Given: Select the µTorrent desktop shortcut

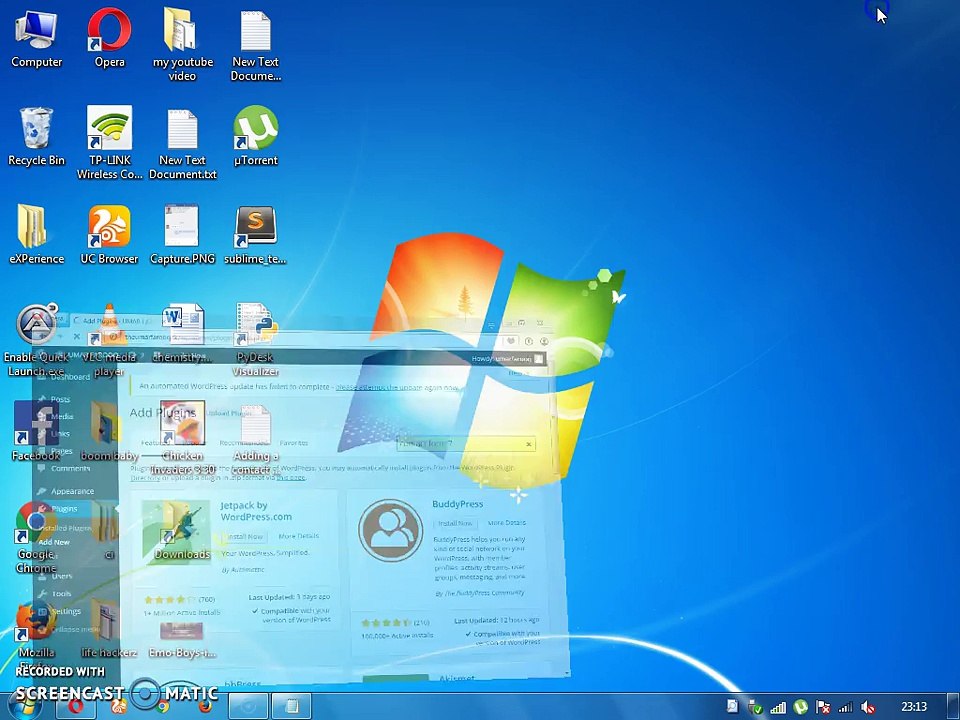Looking at the screenshot, I should (255, 136).
